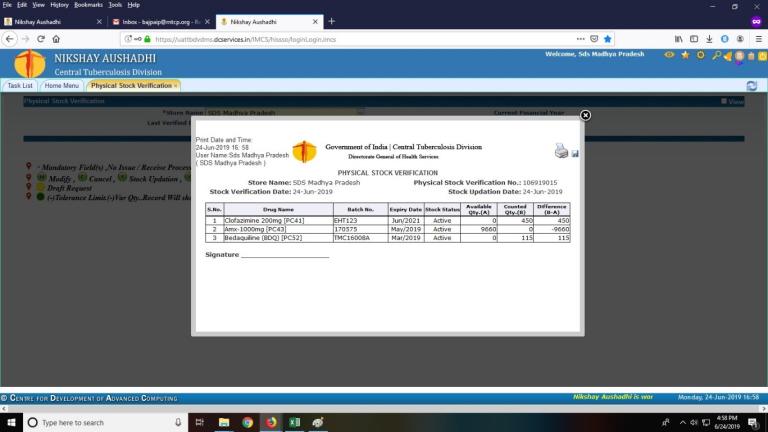Click batch number TMC16008A
This screenshot has height=432, width=768.
coord(352,238)
